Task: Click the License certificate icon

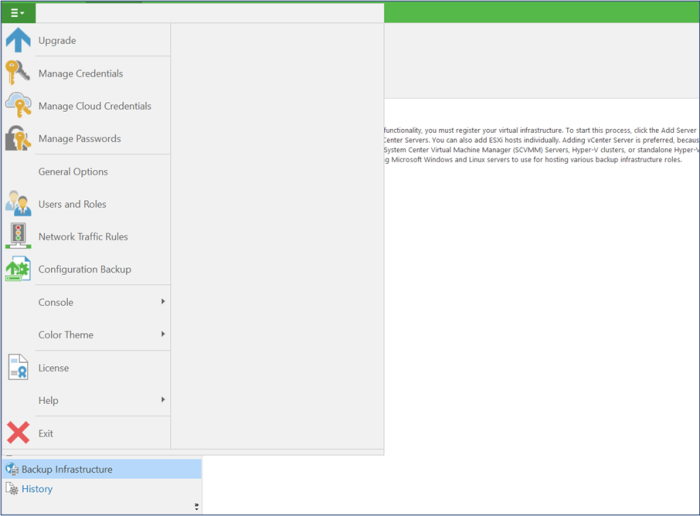Action: (18, 367)
